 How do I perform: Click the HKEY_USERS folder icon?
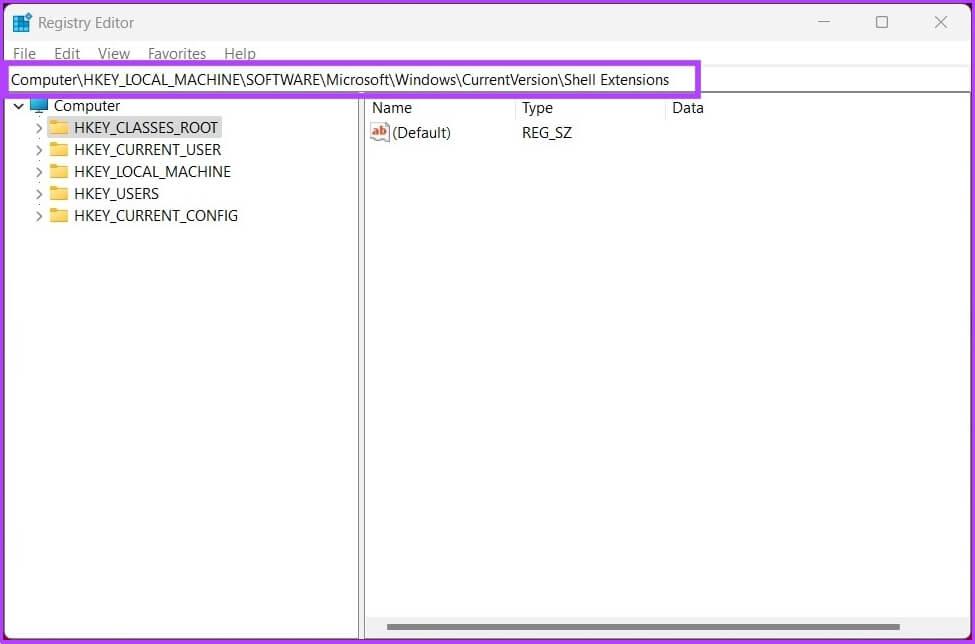[x=59, y=193]
